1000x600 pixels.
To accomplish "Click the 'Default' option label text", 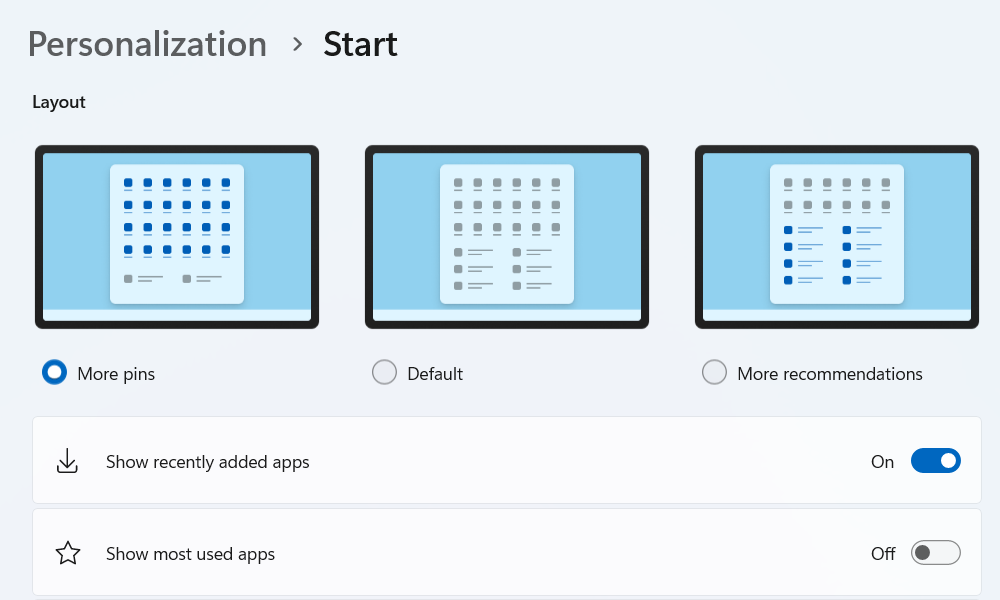I will pos(435,374).
